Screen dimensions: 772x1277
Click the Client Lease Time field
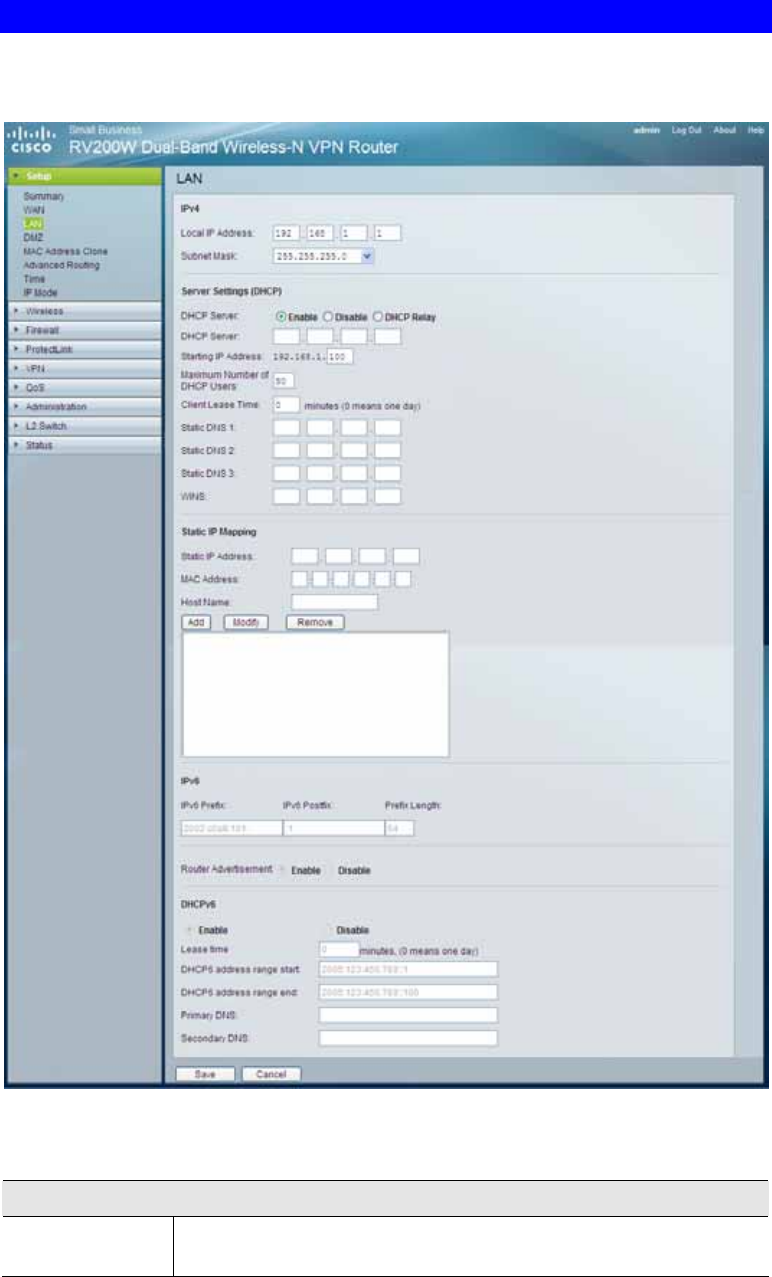[285, 405]
